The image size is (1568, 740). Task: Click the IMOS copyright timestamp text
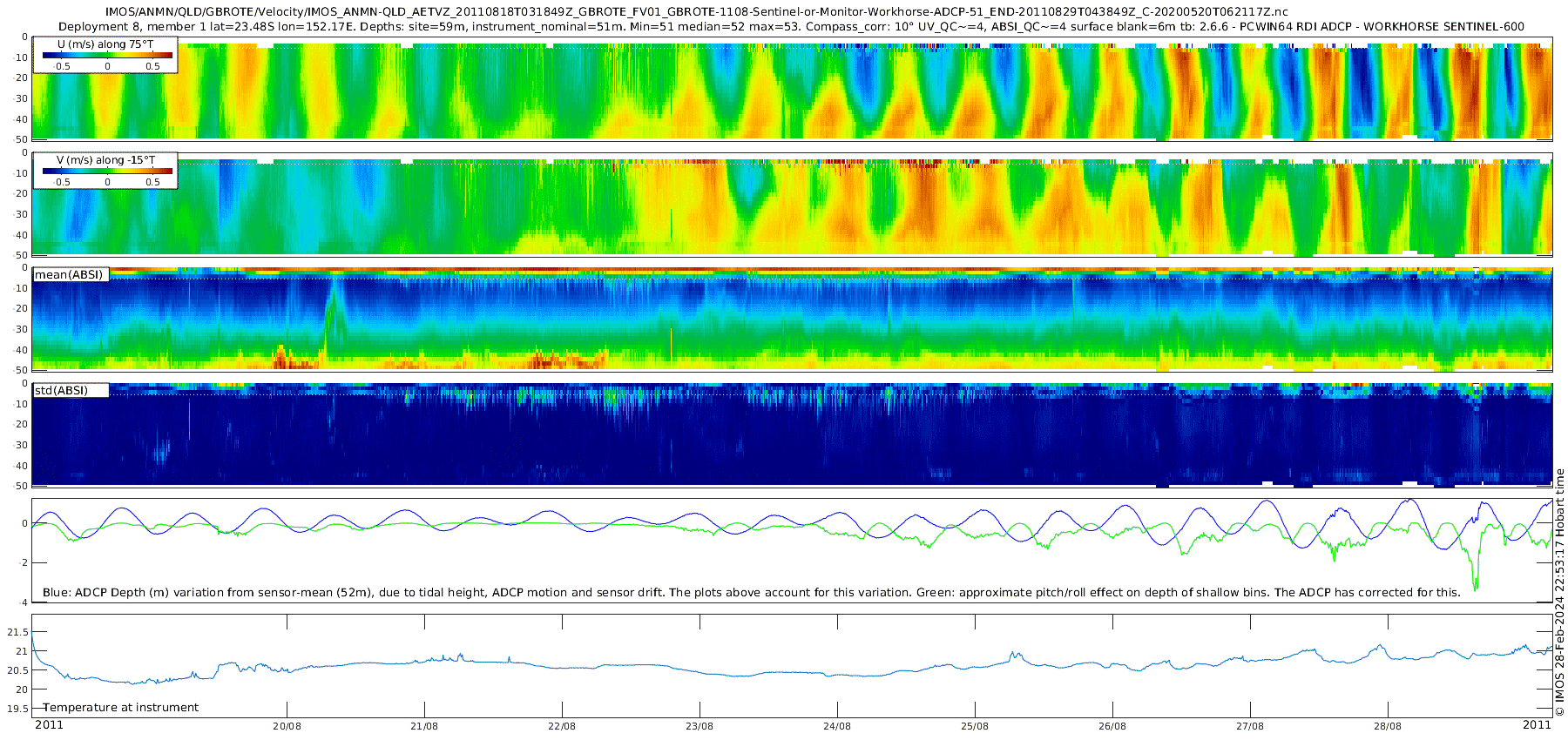pos(1559,592)
